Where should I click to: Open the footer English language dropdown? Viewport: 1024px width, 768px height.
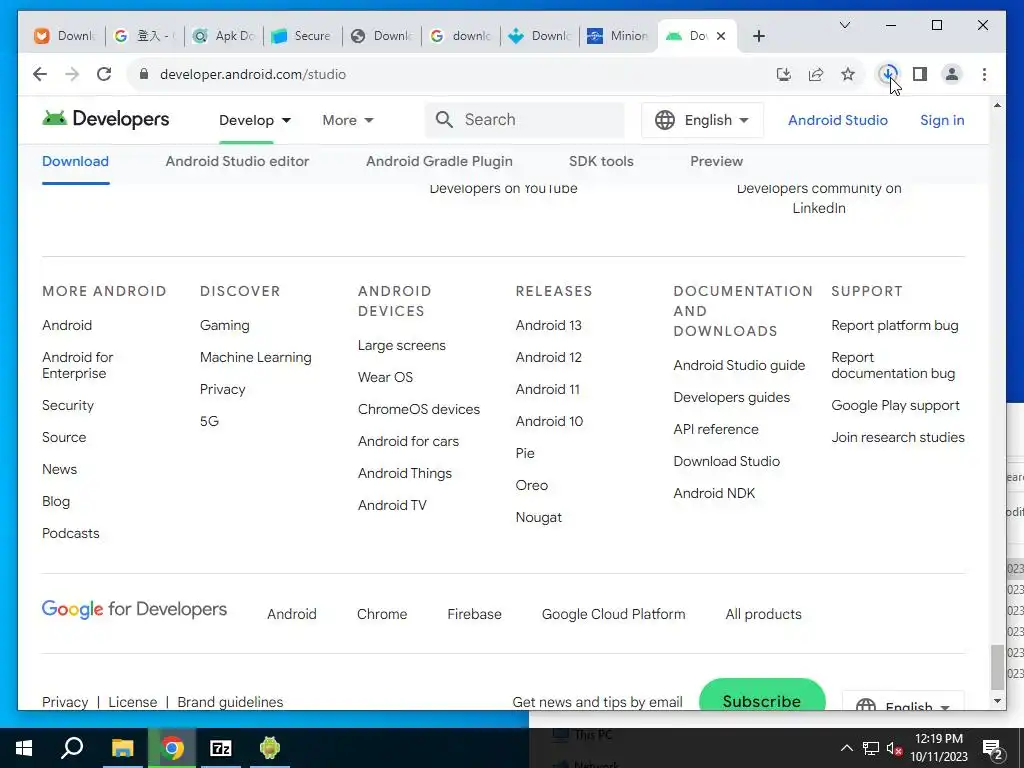tap(903, 701)
